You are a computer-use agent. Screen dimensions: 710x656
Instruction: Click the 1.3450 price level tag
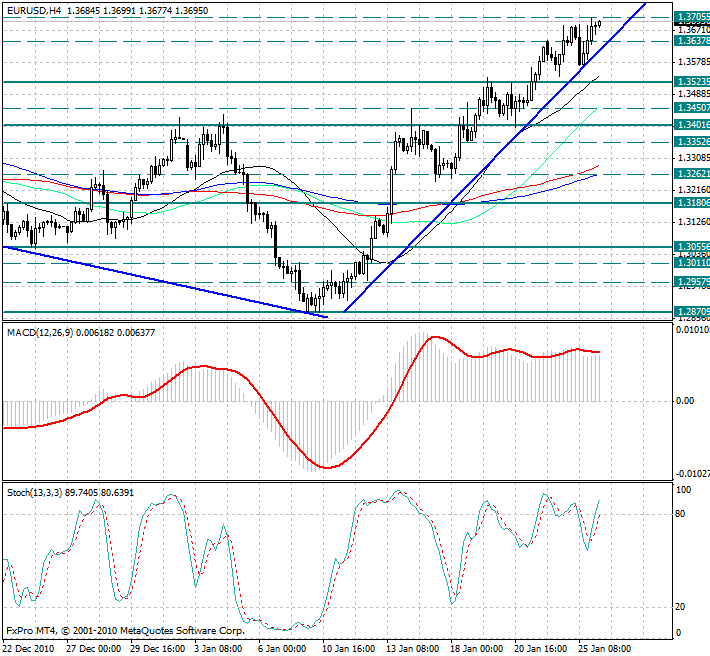pos(692,108)
